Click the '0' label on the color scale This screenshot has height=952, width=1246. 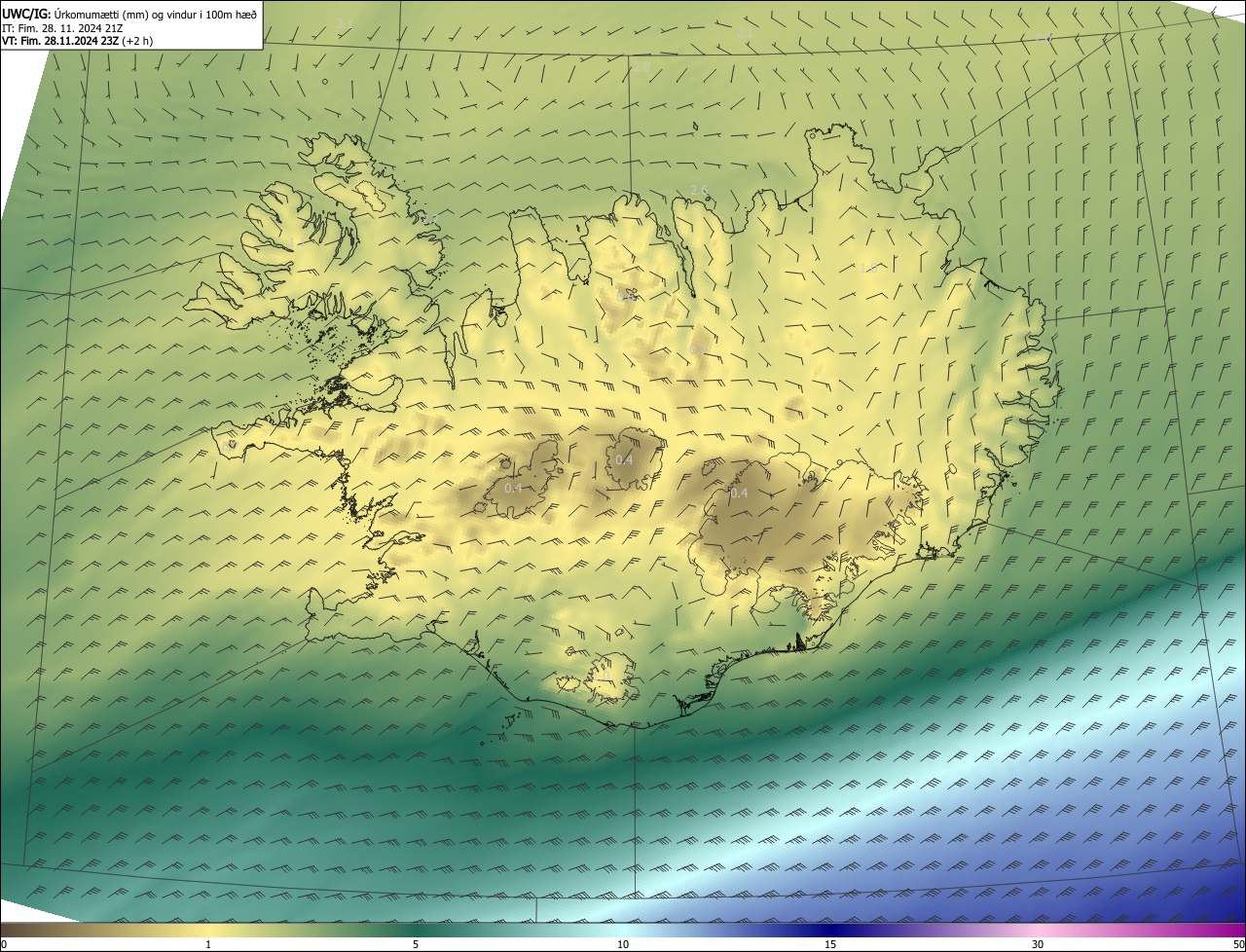[x=4, y=944]
